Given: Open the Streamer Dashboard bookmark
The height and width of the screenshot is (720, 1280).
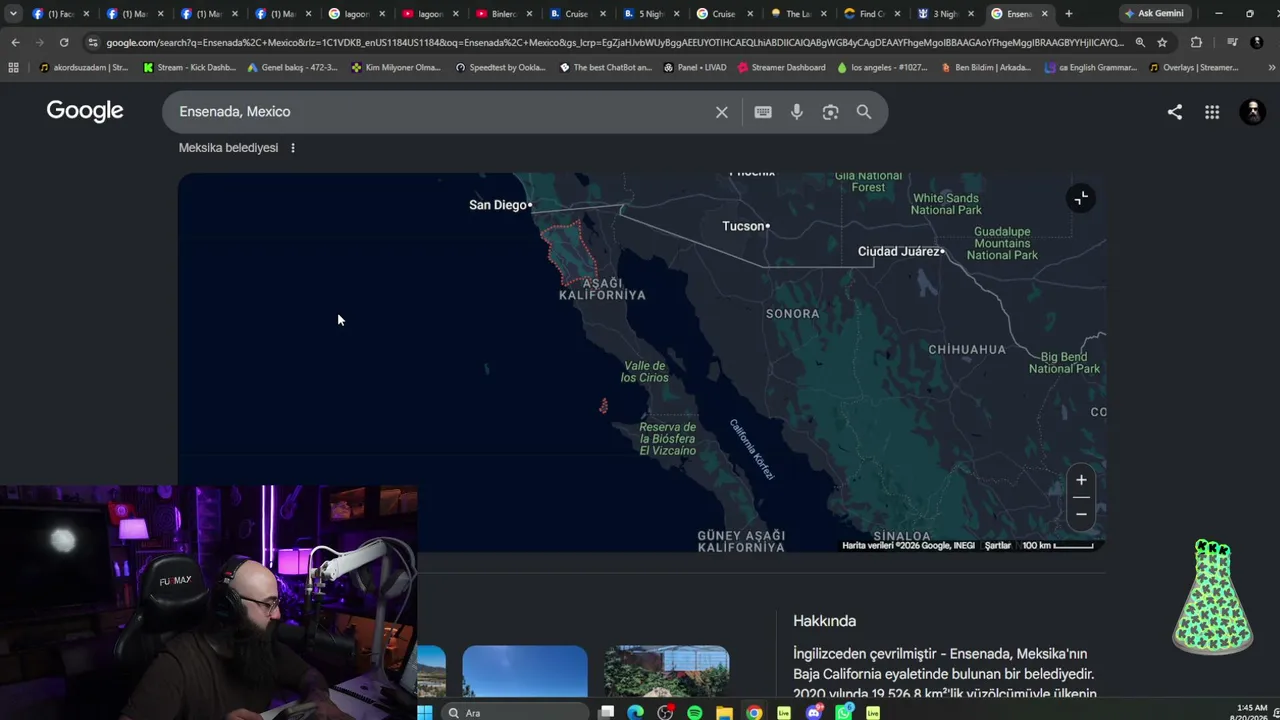Looking at the screenshot, I should 781,68.
